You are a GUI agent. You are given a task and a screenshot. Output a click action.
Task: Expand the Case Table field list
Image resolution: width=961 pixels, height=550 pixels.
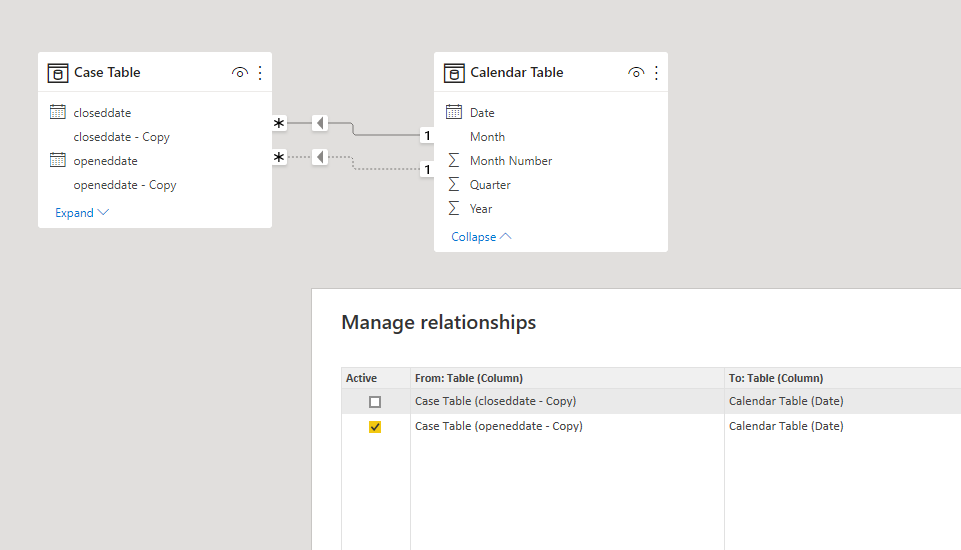pyautogui.click(x=82, y=213)
